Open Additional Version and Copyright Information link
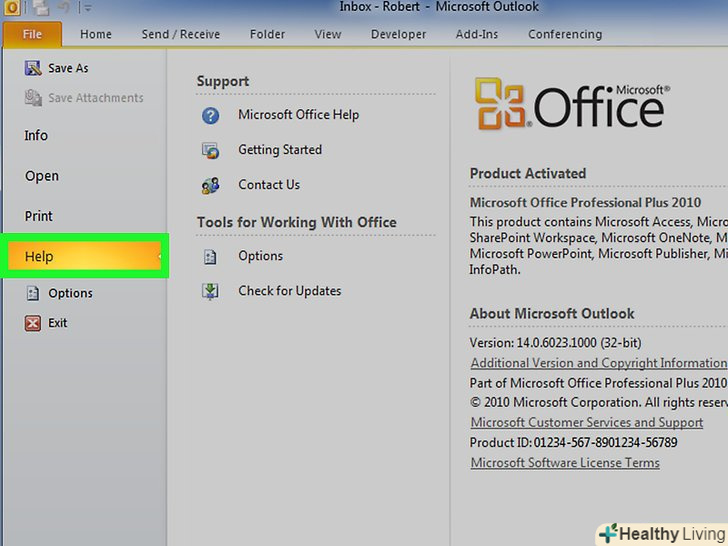 click(x=598, y=363)
